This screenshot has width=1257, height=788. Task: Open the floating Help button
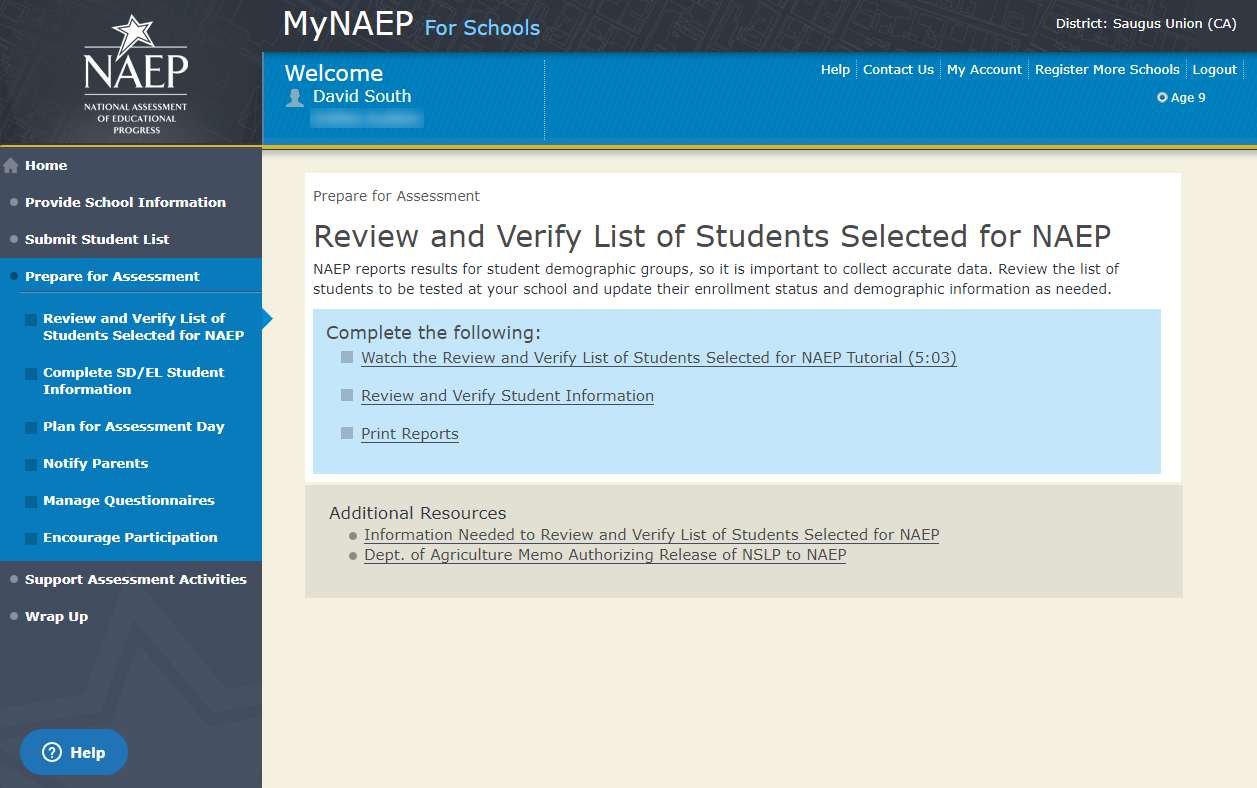tap(74, 752)
